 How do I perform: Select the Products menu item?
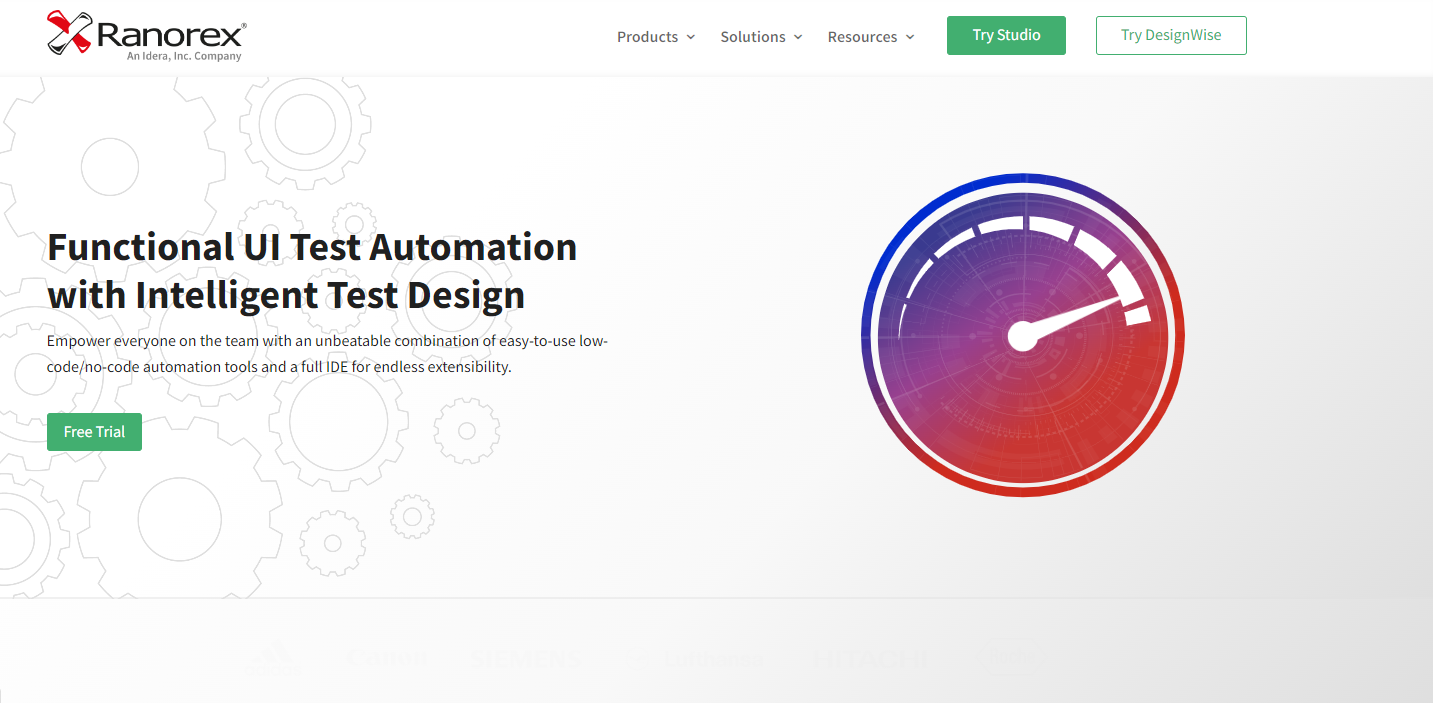point(647,37)
